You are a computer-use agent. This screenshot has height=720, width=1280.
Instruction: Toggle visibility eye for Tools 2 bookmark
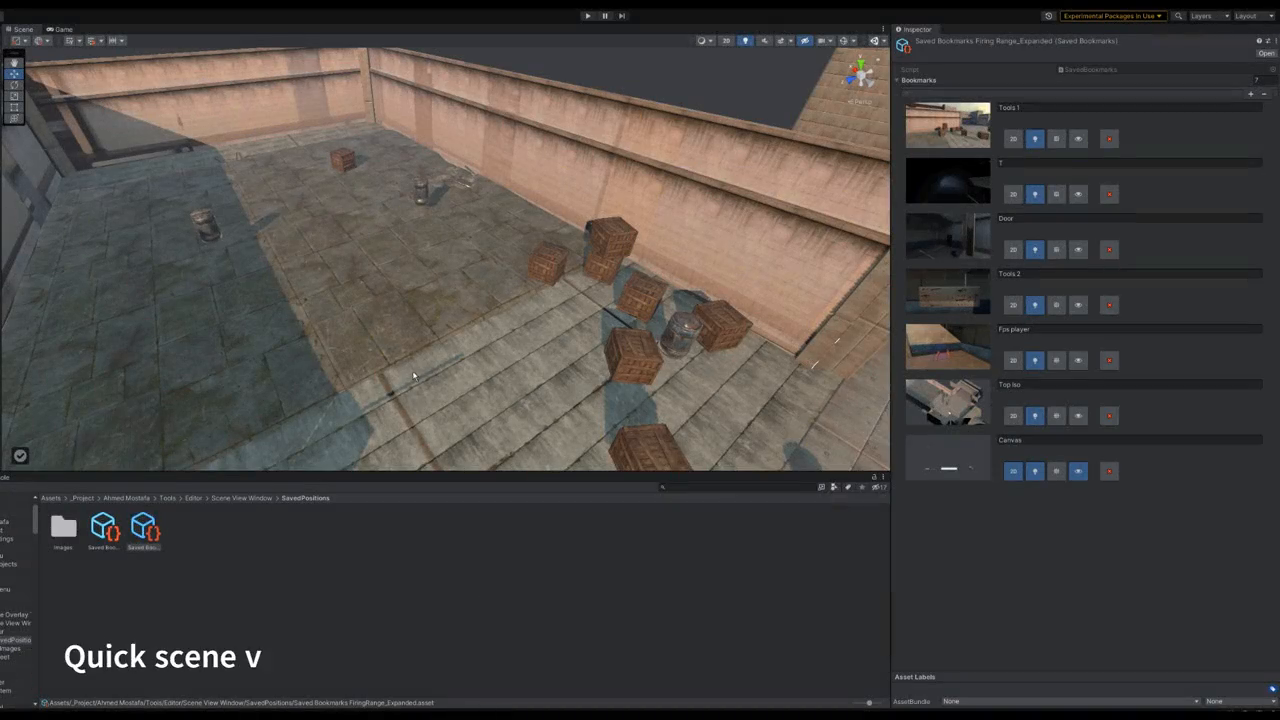click(1078, 305)
